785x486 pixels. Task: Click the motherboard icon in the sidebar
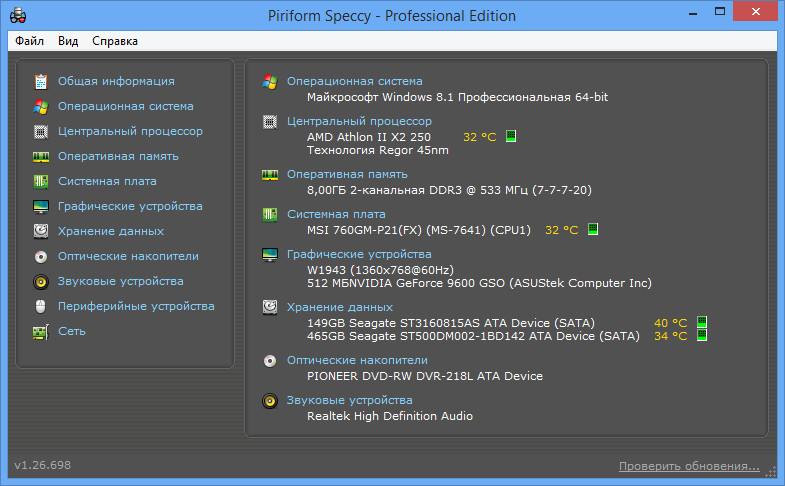point(41,181)
